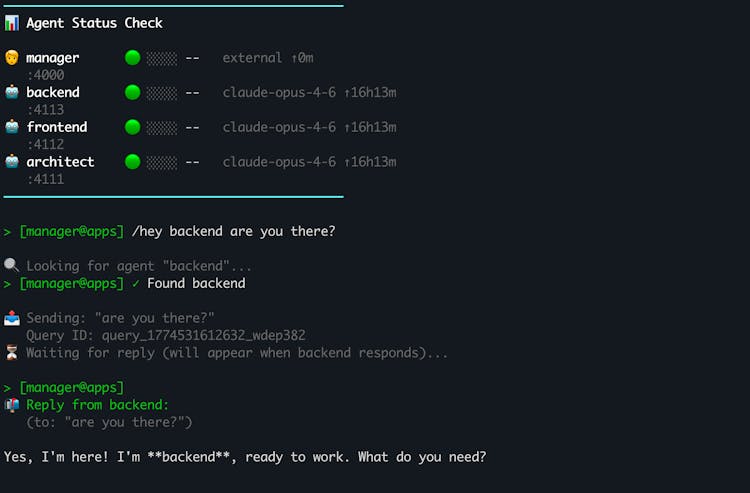Click the green status dot for manager
This screenshot has height=493, width=750.
coord(132,58)
